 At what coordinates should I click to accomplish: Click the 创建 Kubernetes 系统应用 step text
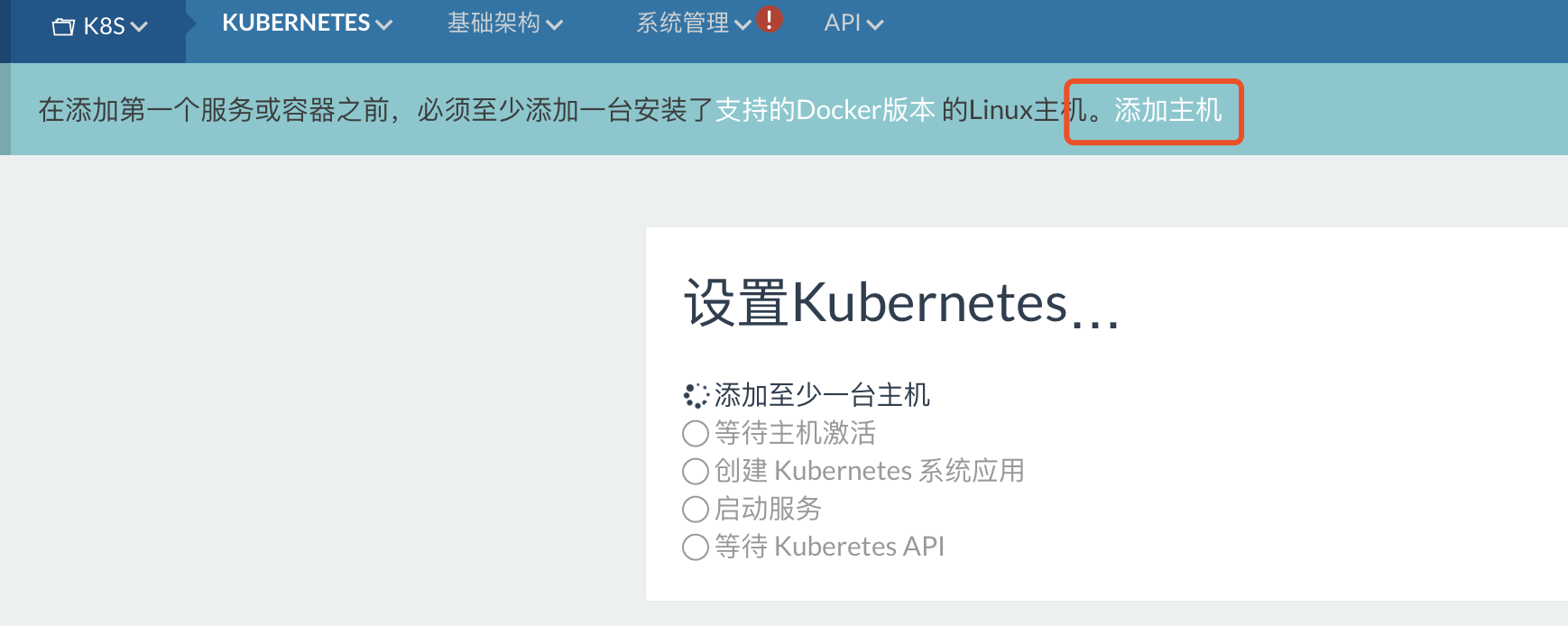(x=870, y=471)
